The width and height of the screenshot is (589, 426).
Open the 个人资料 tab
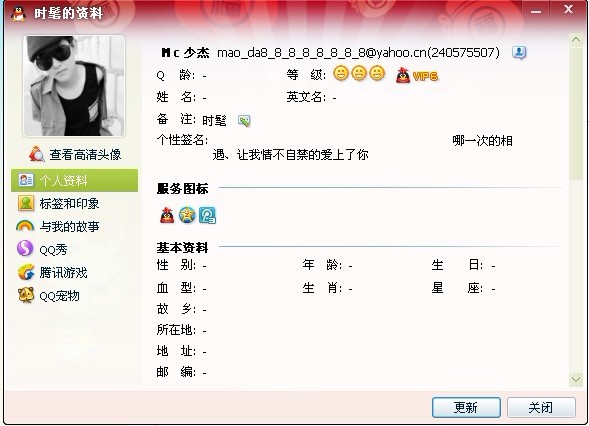74,180
